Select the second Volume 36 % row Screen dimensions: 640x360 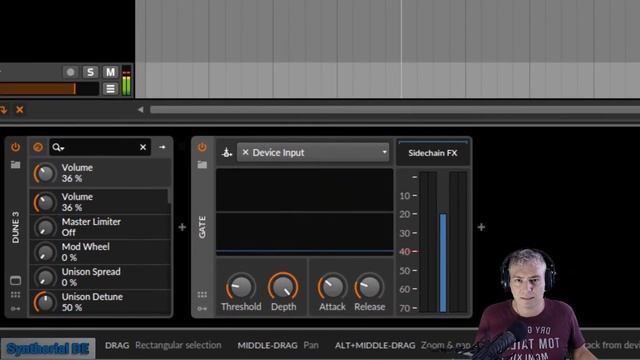click(100, 202)
